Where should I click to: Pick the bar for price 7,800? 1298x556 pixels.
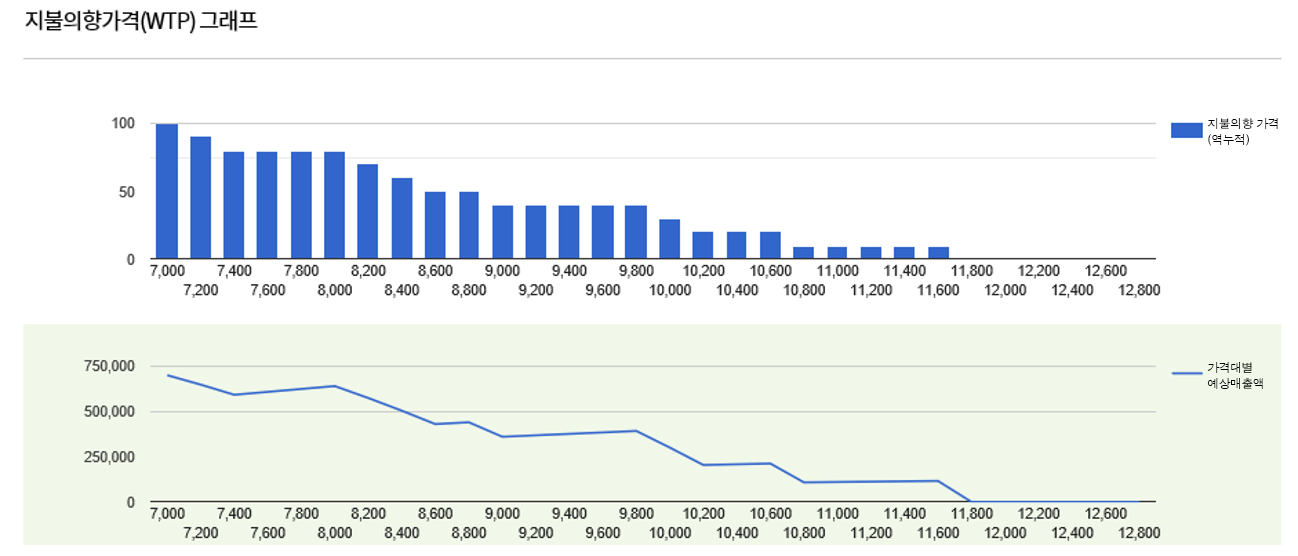point(301,204)
